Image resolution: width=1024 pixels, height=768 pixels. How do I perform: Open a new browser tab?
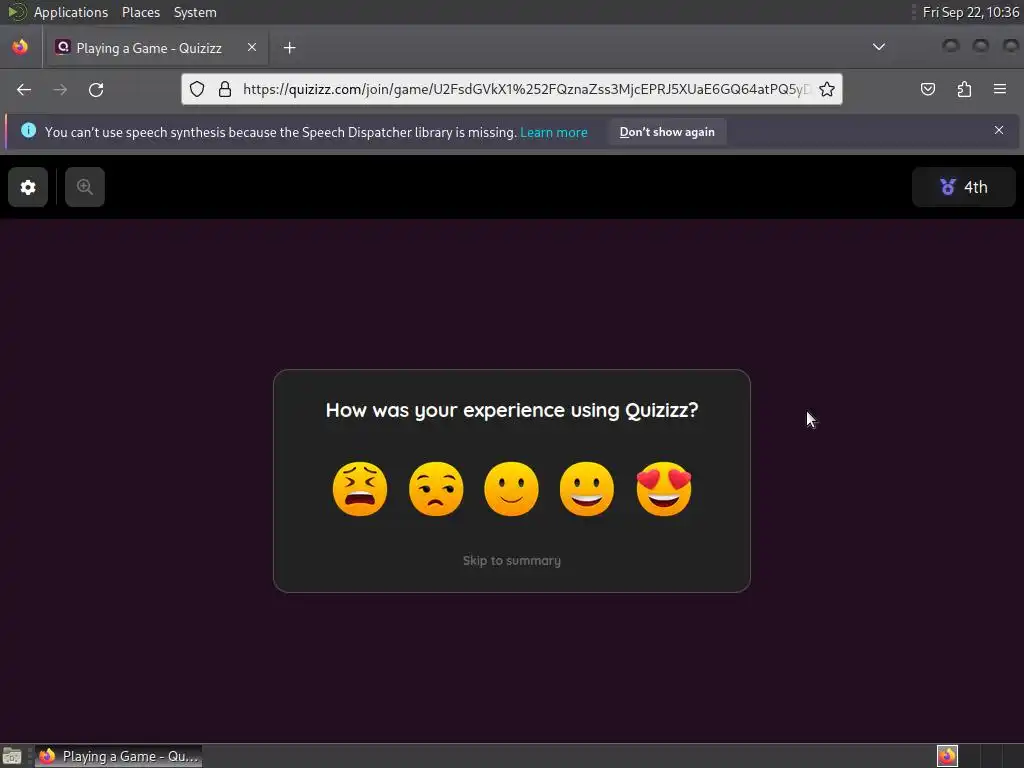(289, 48)
